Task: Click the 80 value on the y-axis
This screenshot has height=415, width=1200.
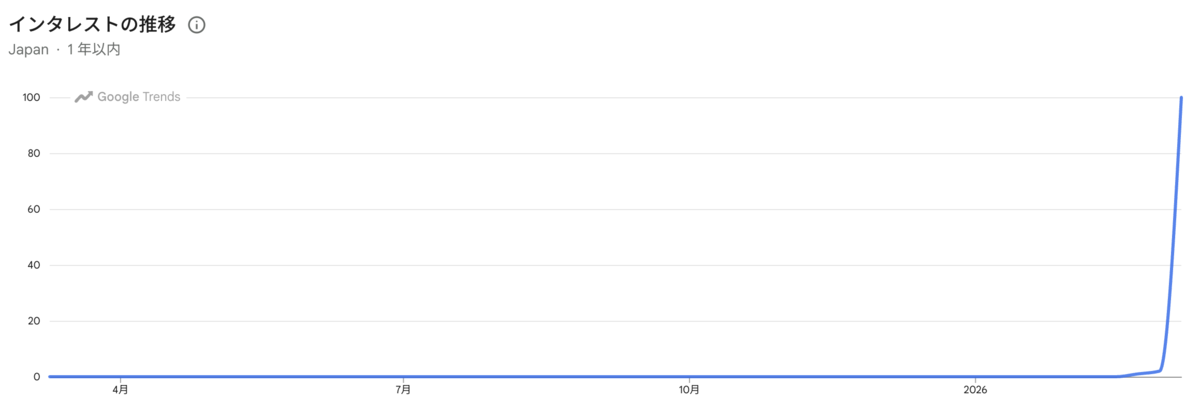Action: tap(33, 153)
